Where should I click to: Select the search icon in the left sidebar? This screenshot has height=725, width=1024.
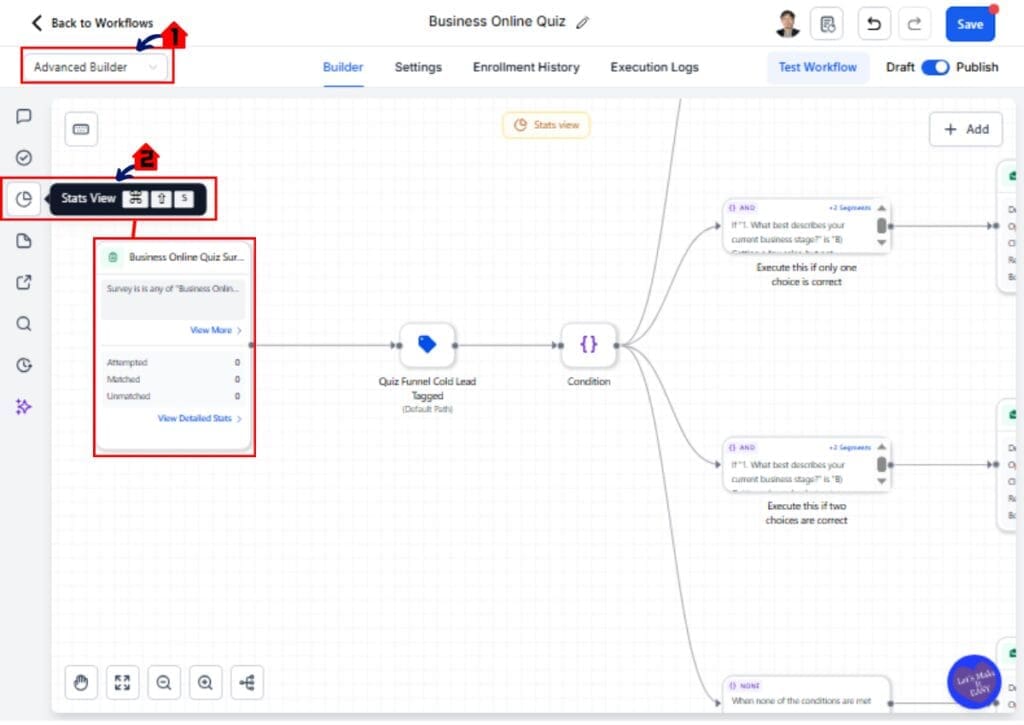[24, 323]
